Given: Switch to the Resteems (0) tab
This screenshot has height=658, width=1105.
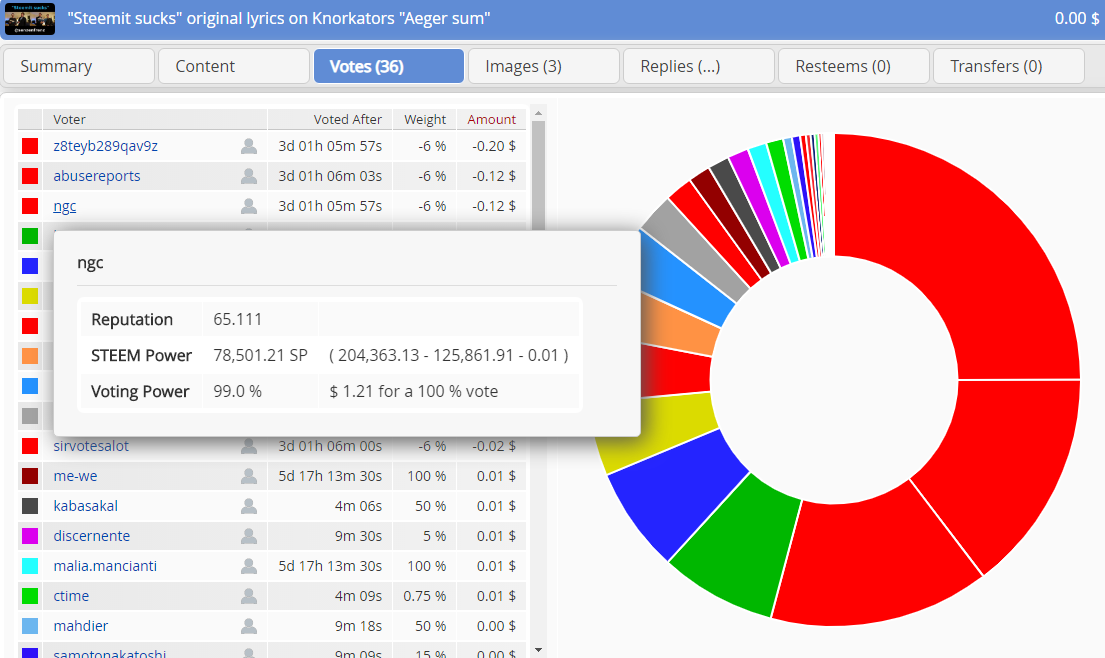Looking at the screenshot, I should pos(854,66).
